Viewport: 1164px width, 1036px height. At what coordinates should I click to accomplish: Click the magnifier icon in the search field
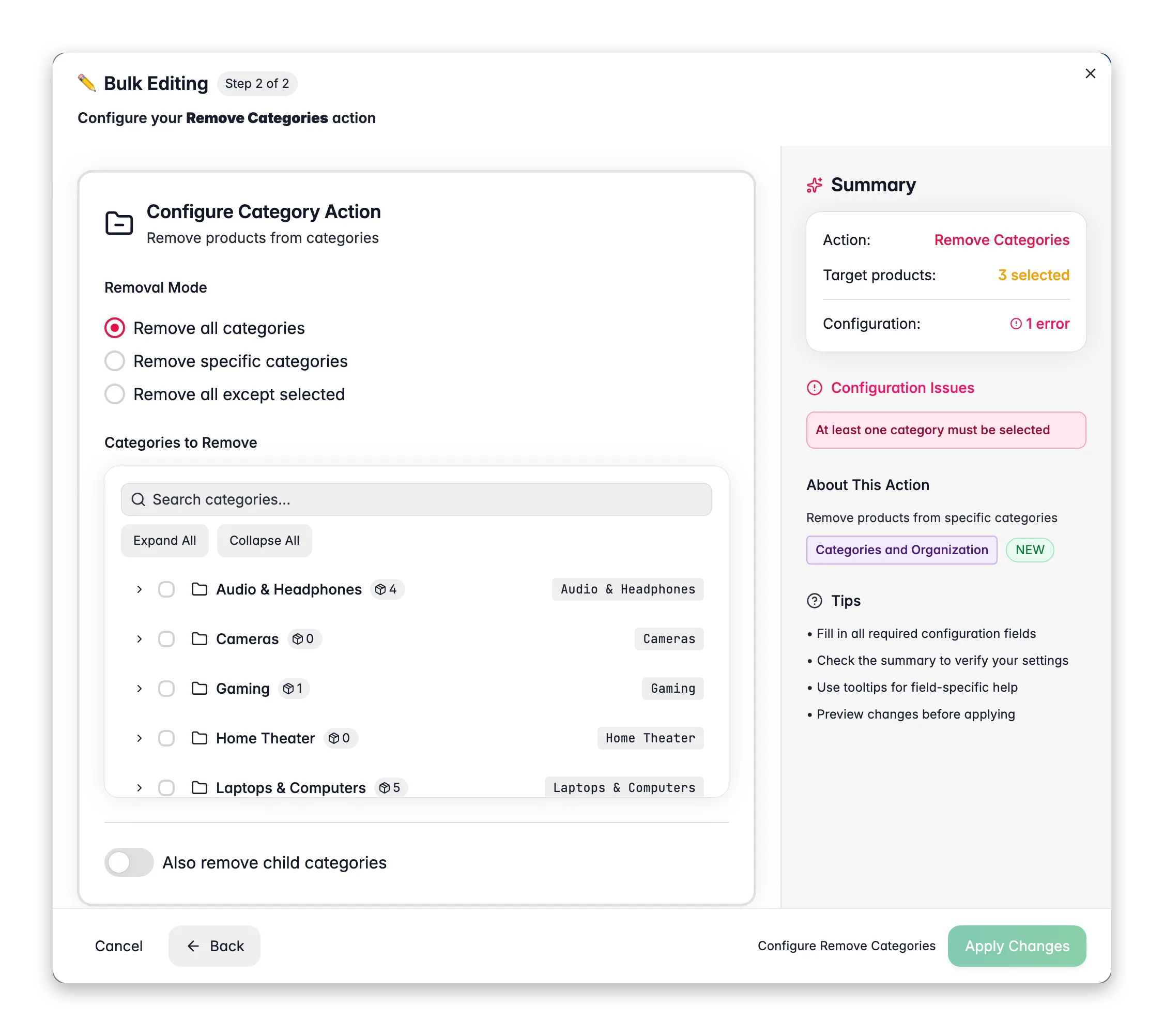click(x=139, y=499)
